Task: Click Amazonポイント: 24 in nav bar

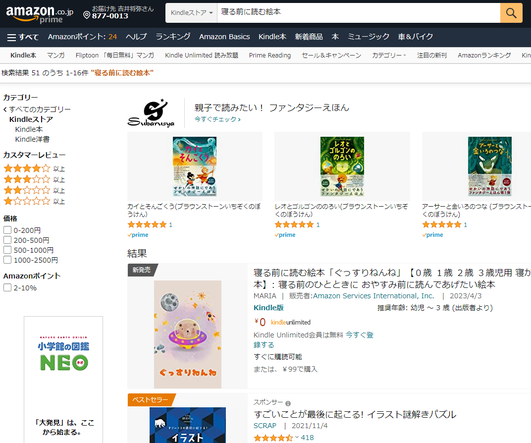Action: coord(82,37)
